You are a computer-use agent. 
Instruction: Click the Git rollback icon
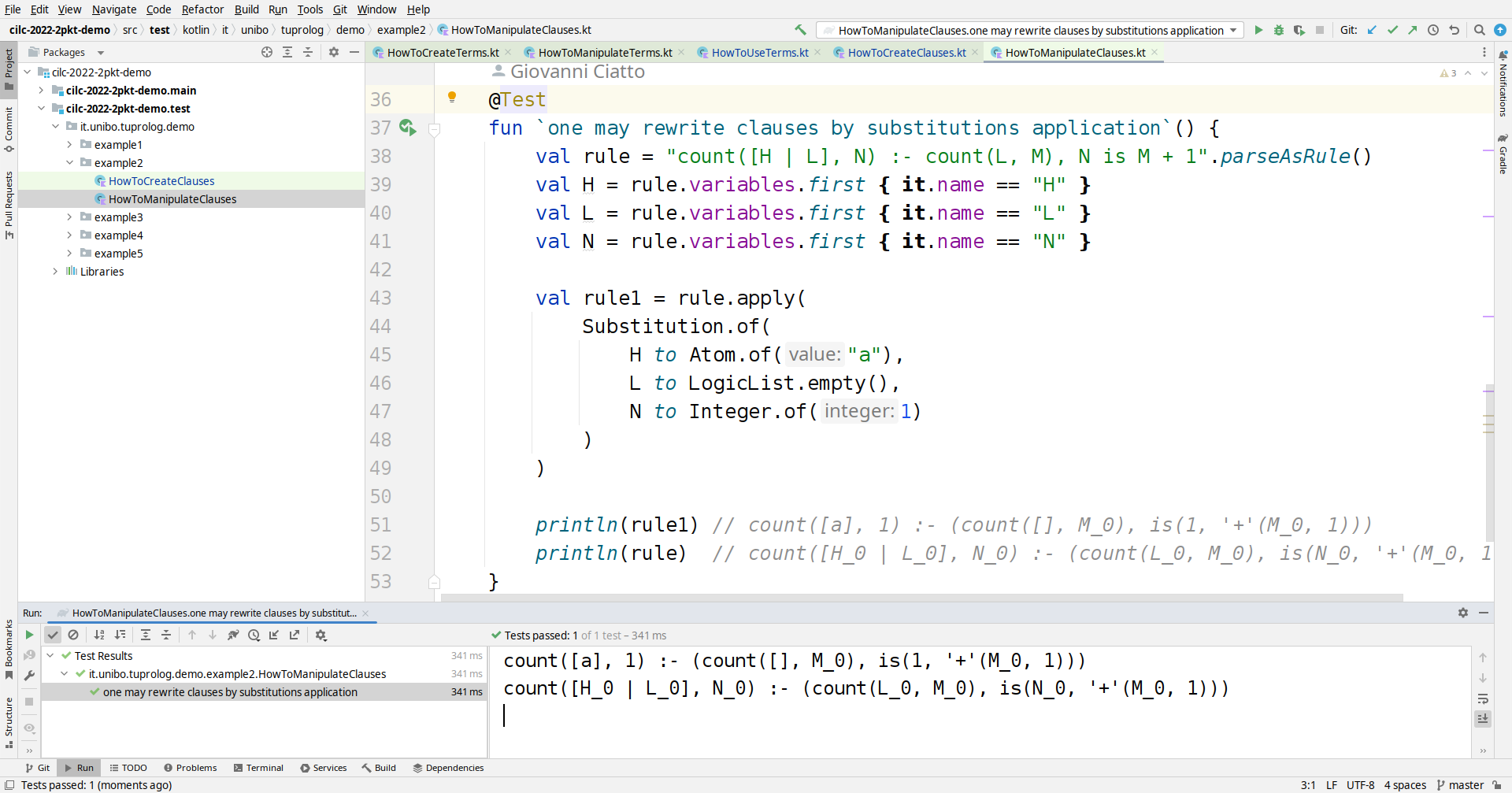point(1454,30)
